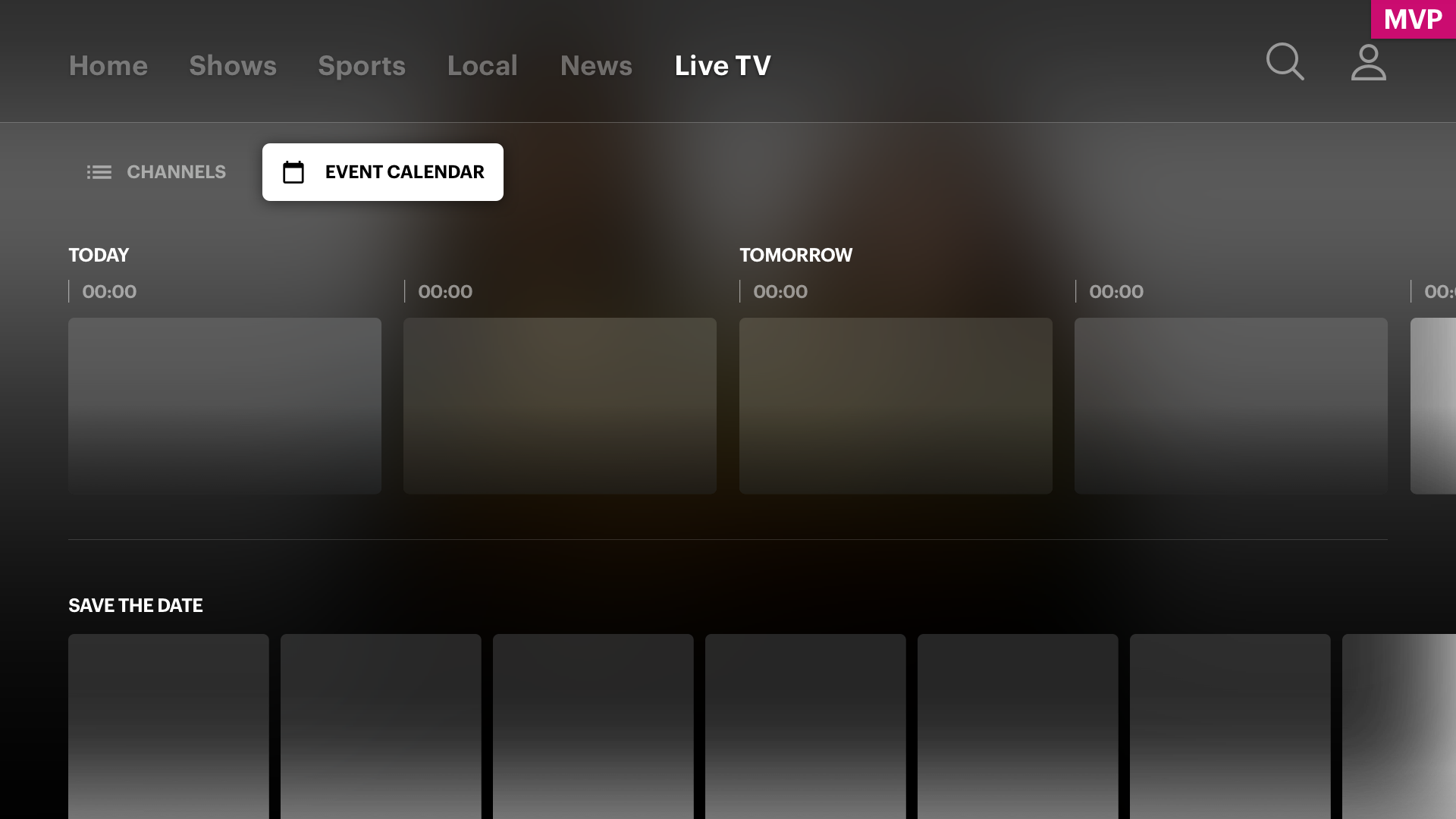Open the Sports tab
1456x819 pixels.
[362, 66]
